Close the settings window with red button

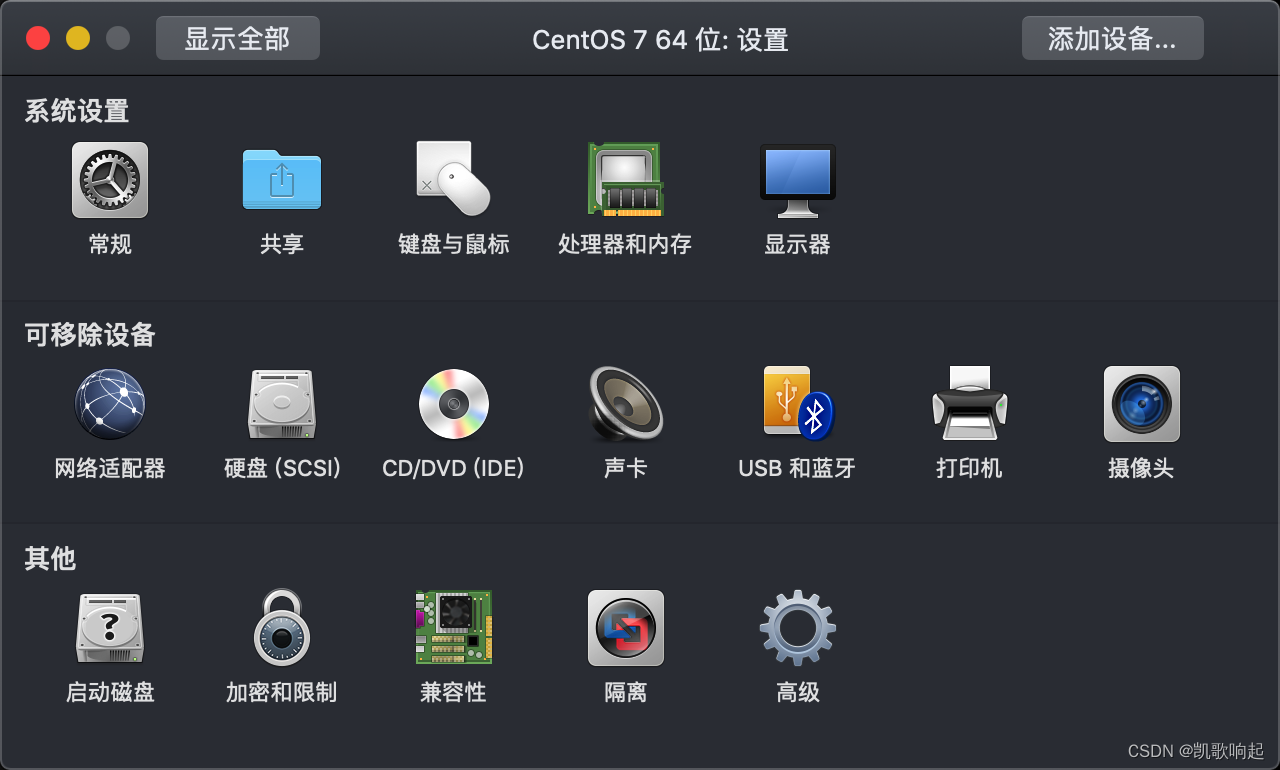38,38
